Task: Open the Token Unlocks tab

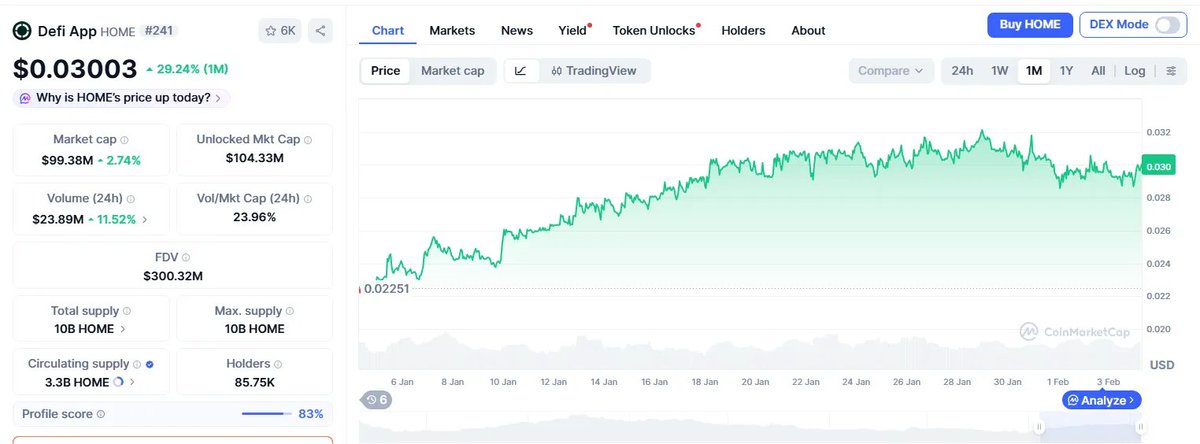Action: (654, 30)
